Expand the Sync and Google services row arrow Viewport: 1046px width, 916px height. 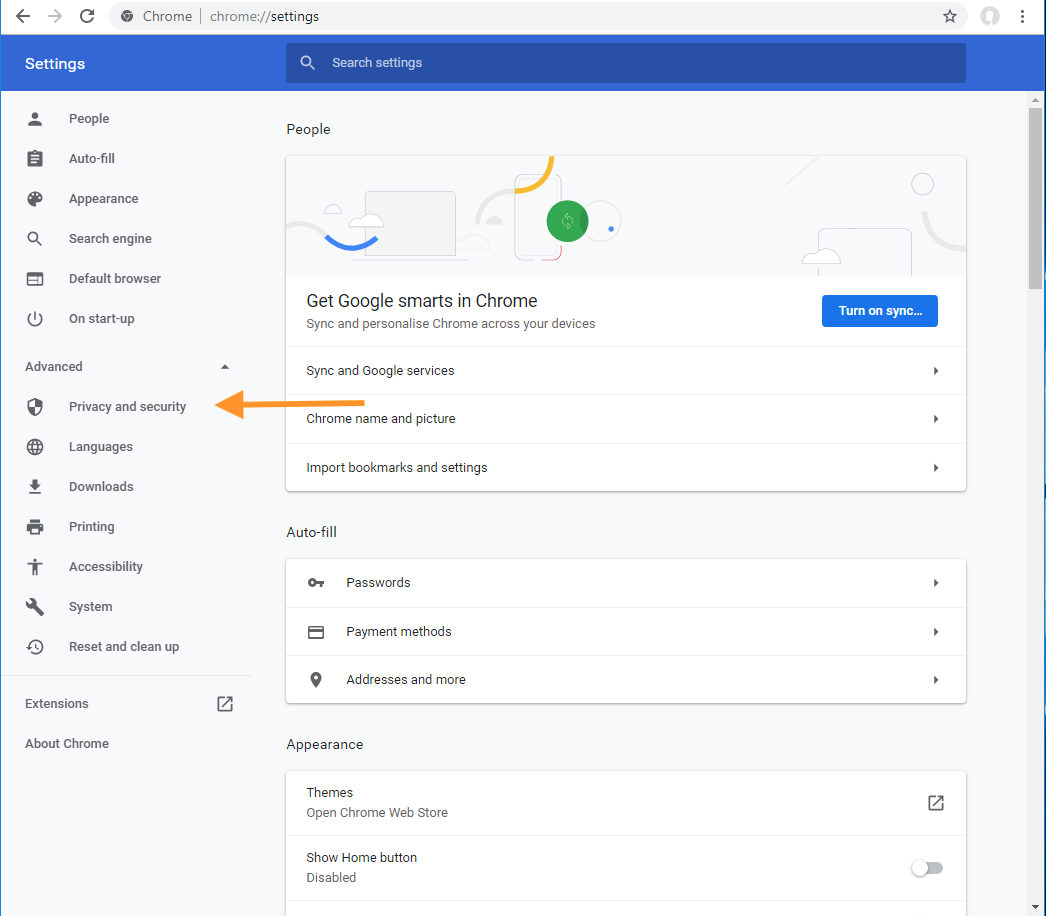936,371
